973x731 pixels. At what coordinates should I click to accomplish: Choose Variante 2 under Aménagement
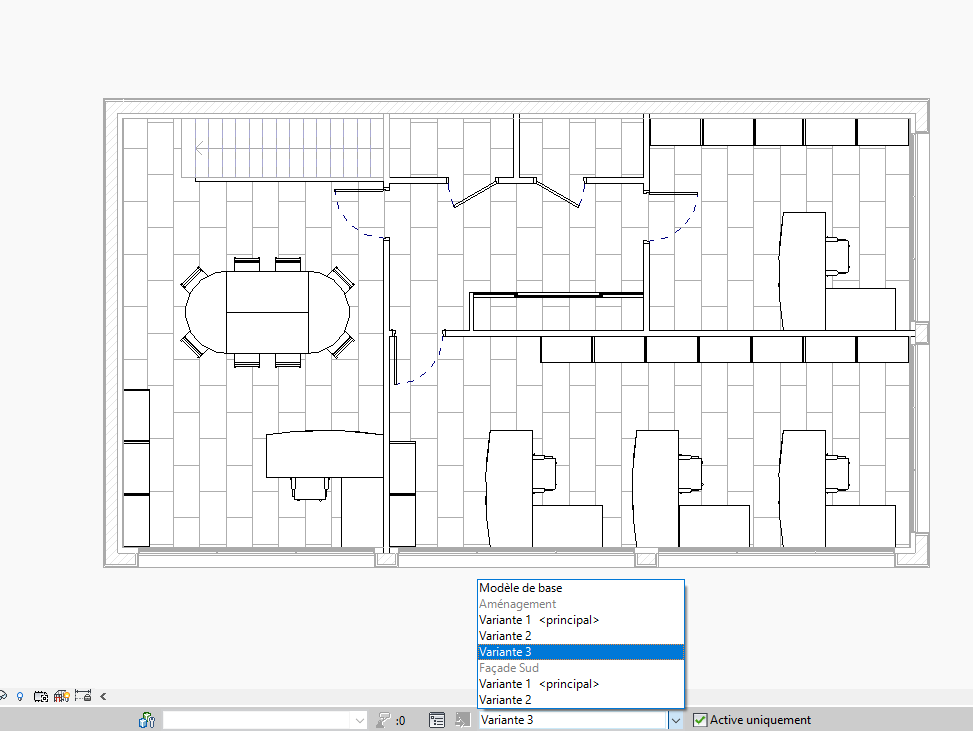point(581,636)
